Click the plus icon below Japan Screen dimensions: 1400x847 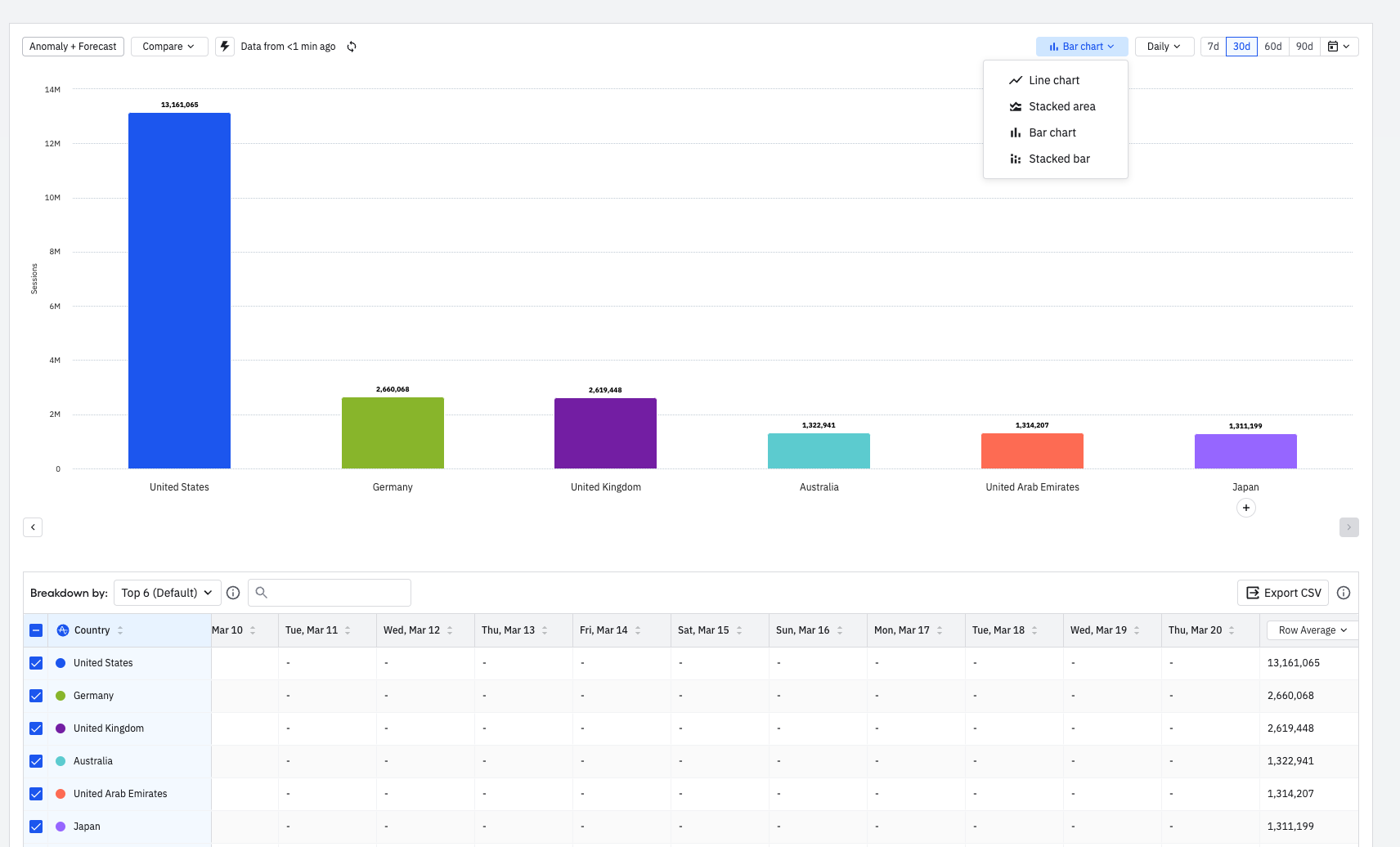(x=1245, y=508)
